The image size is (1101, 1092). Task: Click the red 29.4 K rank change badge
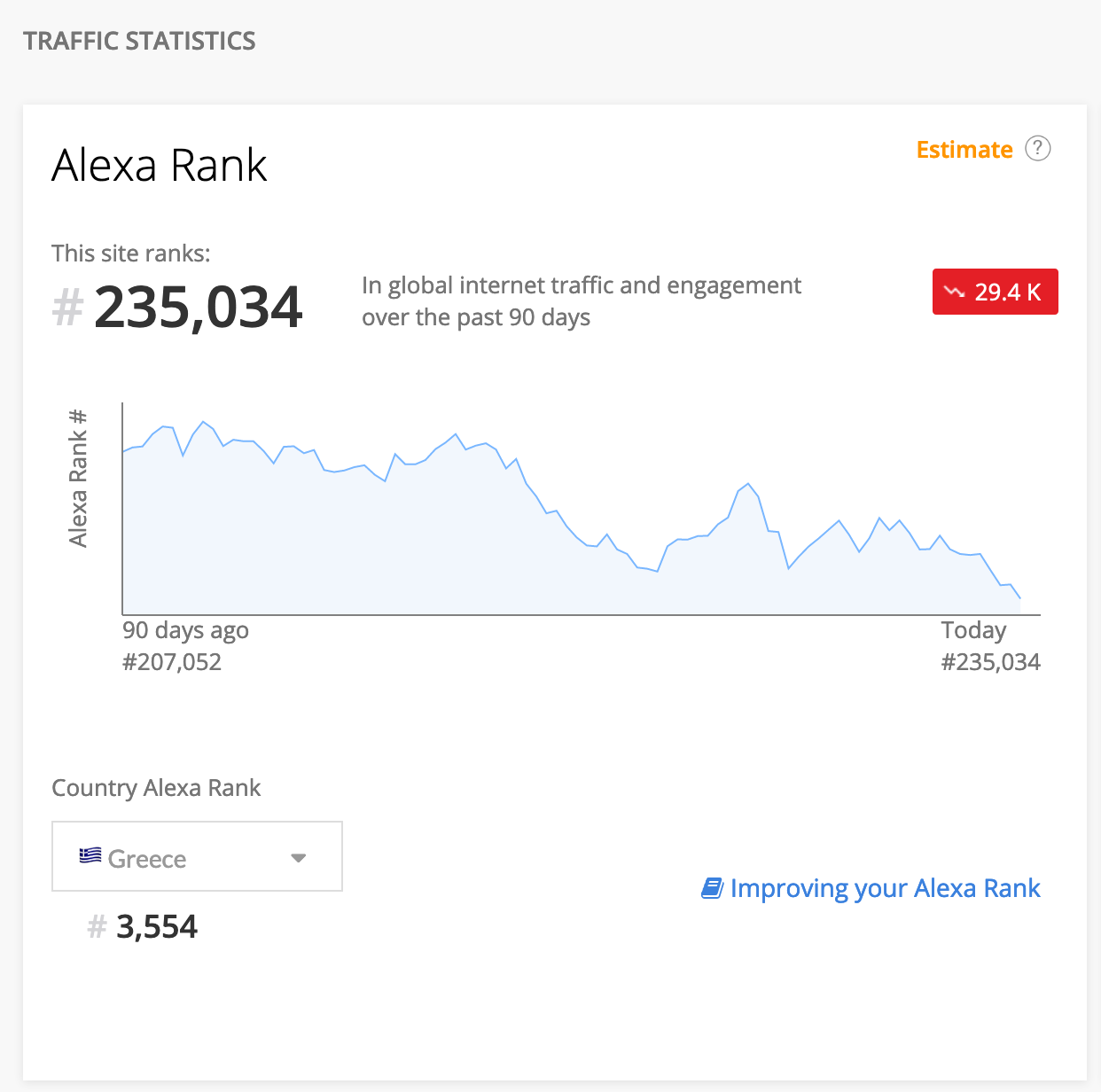tap(996, 292)
